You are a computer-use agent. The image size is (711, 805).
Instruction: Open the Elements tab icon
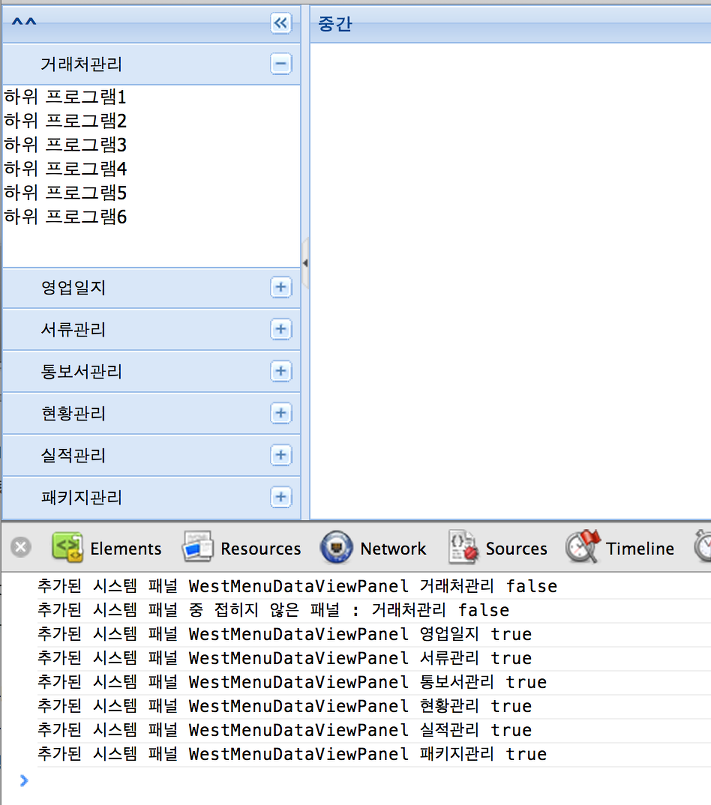67,547
